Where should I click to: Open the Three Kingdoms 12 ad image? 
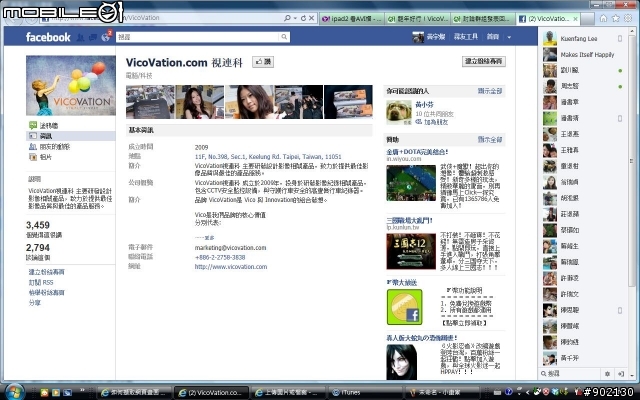coord(411,251)
